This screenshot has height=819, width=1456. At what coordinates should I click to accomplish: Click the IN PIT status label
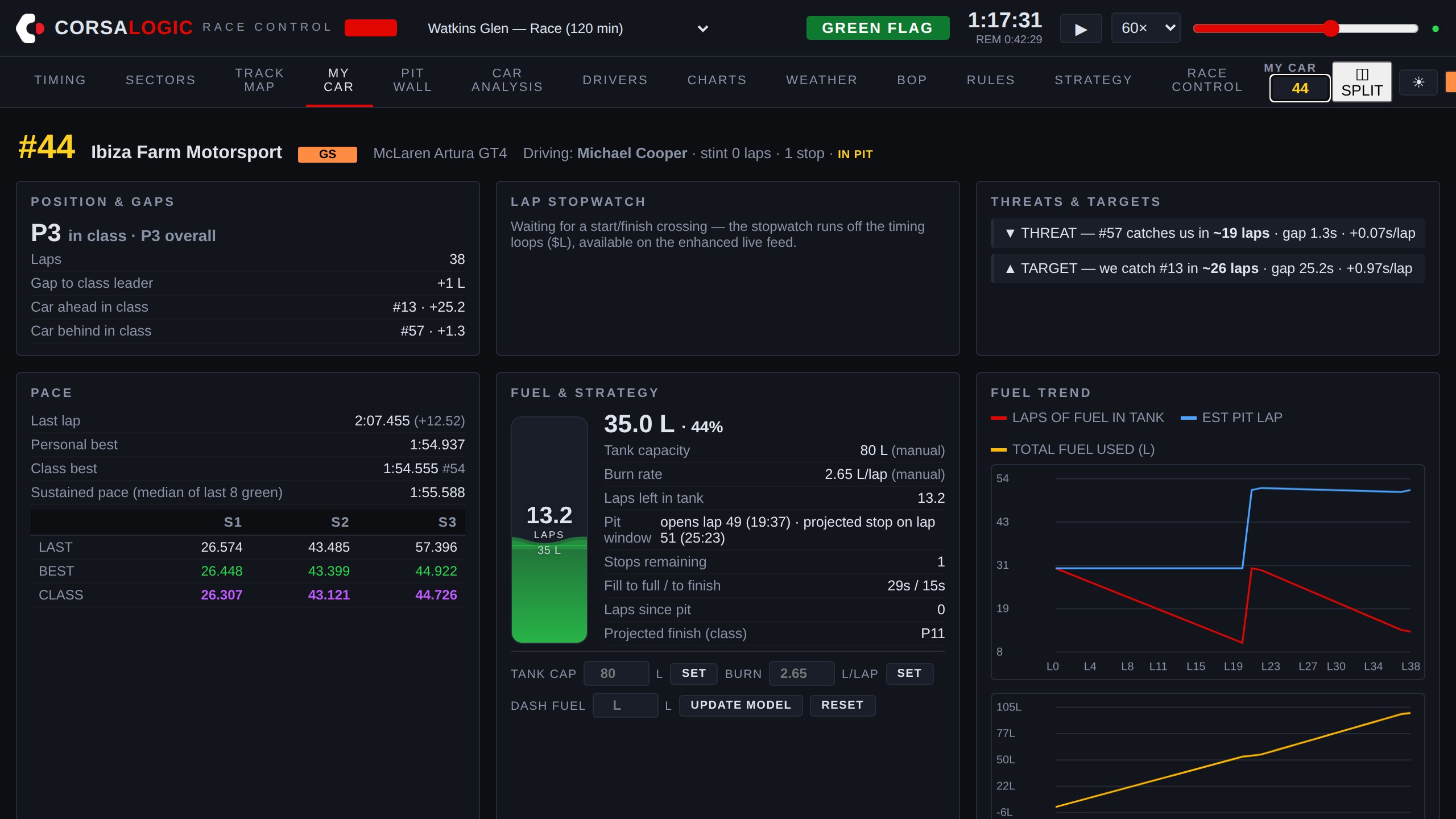(x=855, y=154)
